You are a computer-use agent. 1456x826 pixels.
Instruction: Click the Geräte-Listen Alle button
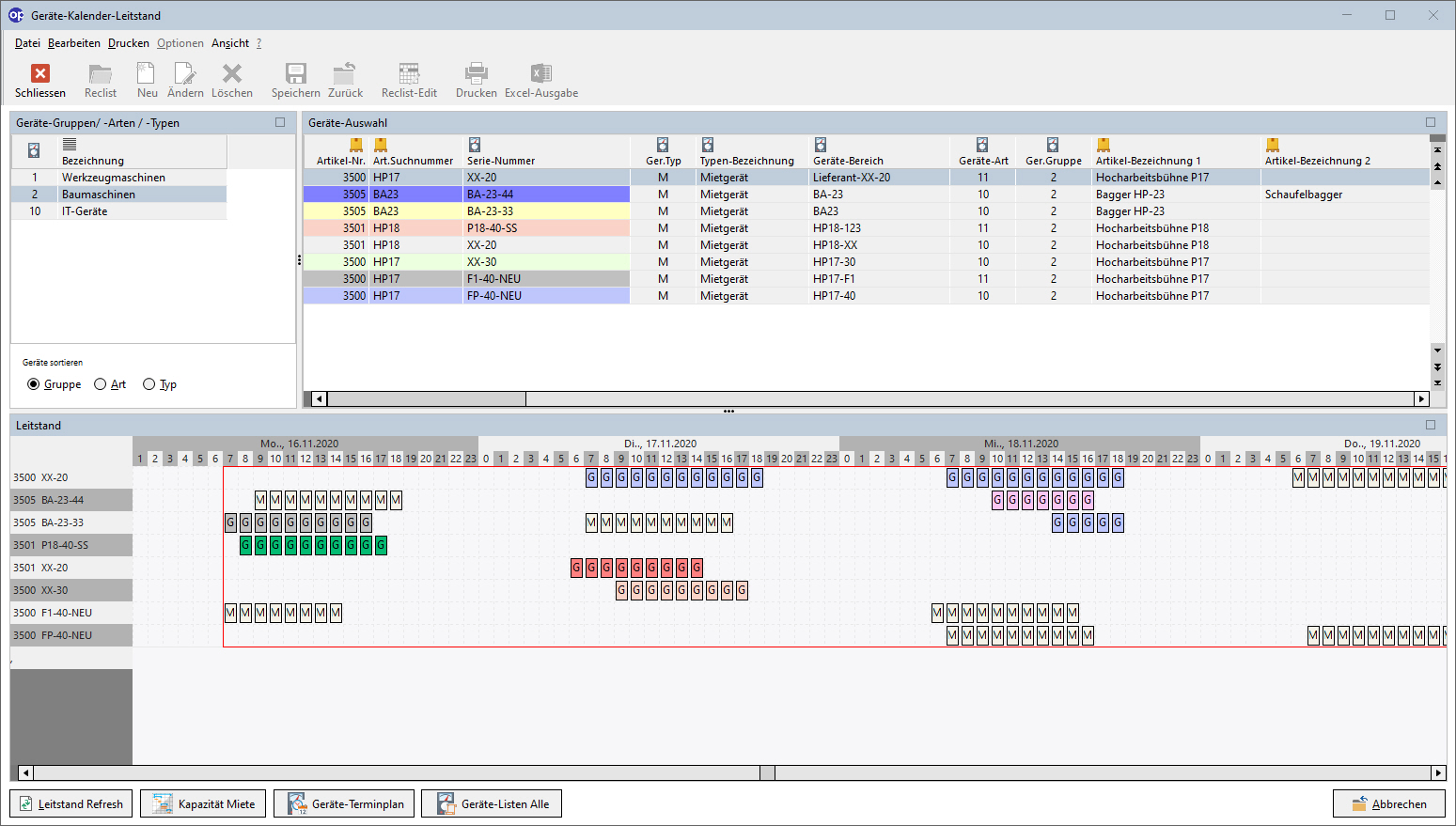(x=492, y=803)
